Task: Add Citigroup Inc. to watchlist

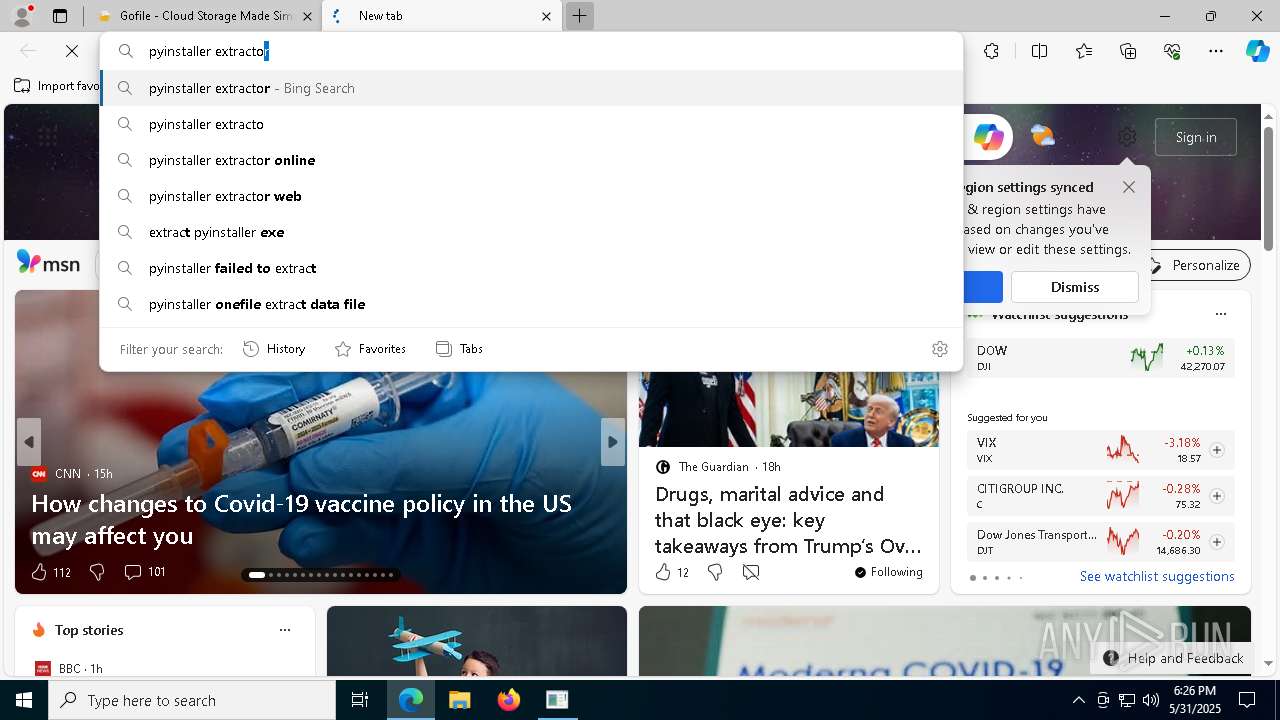Action: 1217,496
